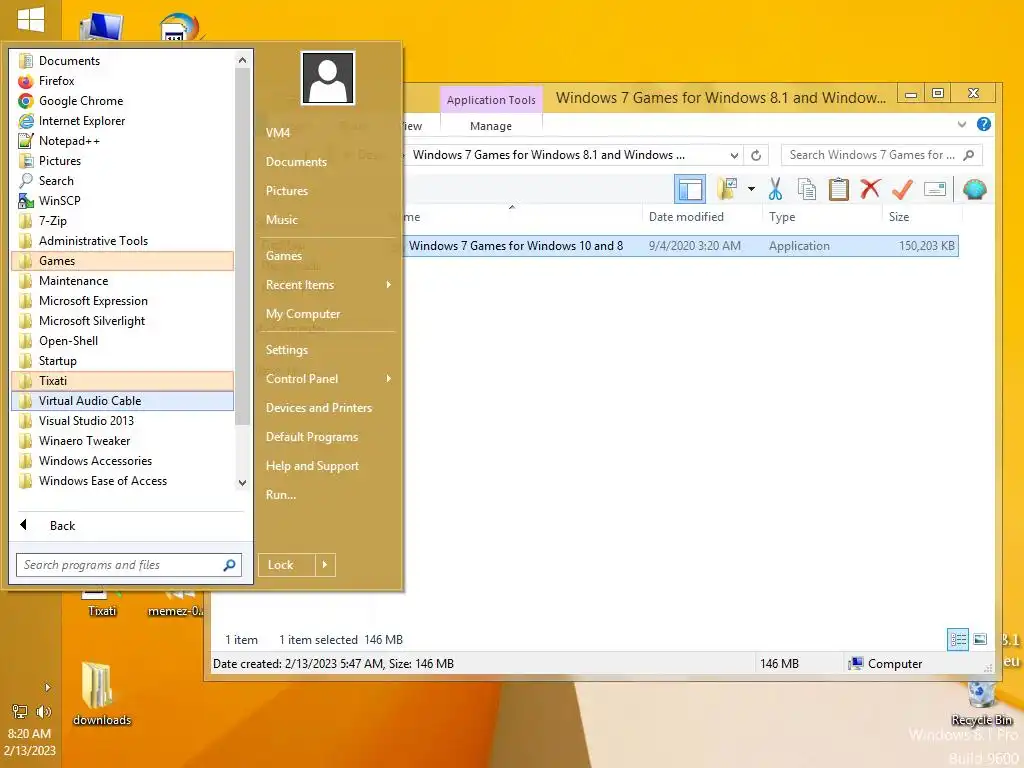Open Help and Support
1024x768 pixels.
click(328, 466)
